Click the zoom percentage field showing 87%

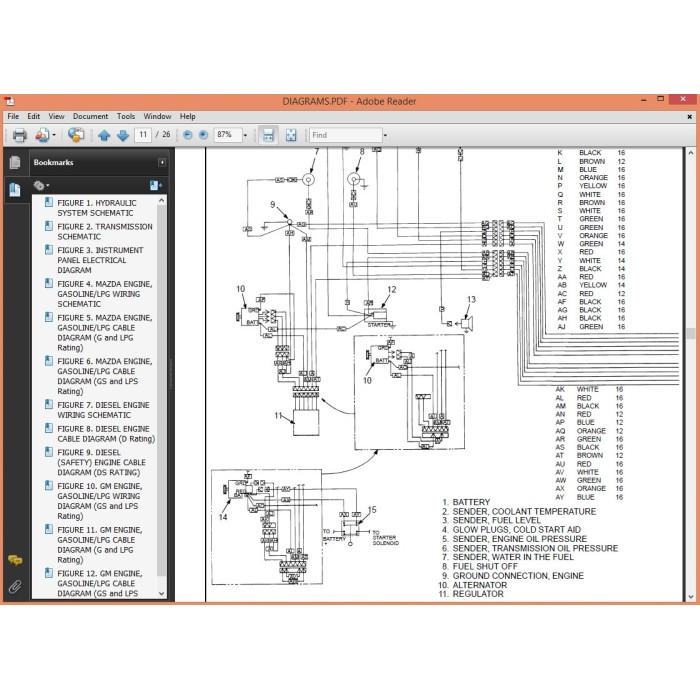(228, 135)
